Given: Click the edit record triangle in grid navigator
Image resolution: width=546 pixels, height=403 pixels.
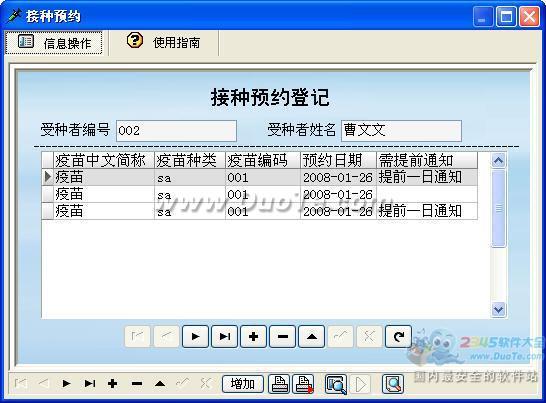Looking at the screenshot, I should (x=312, y=336).
